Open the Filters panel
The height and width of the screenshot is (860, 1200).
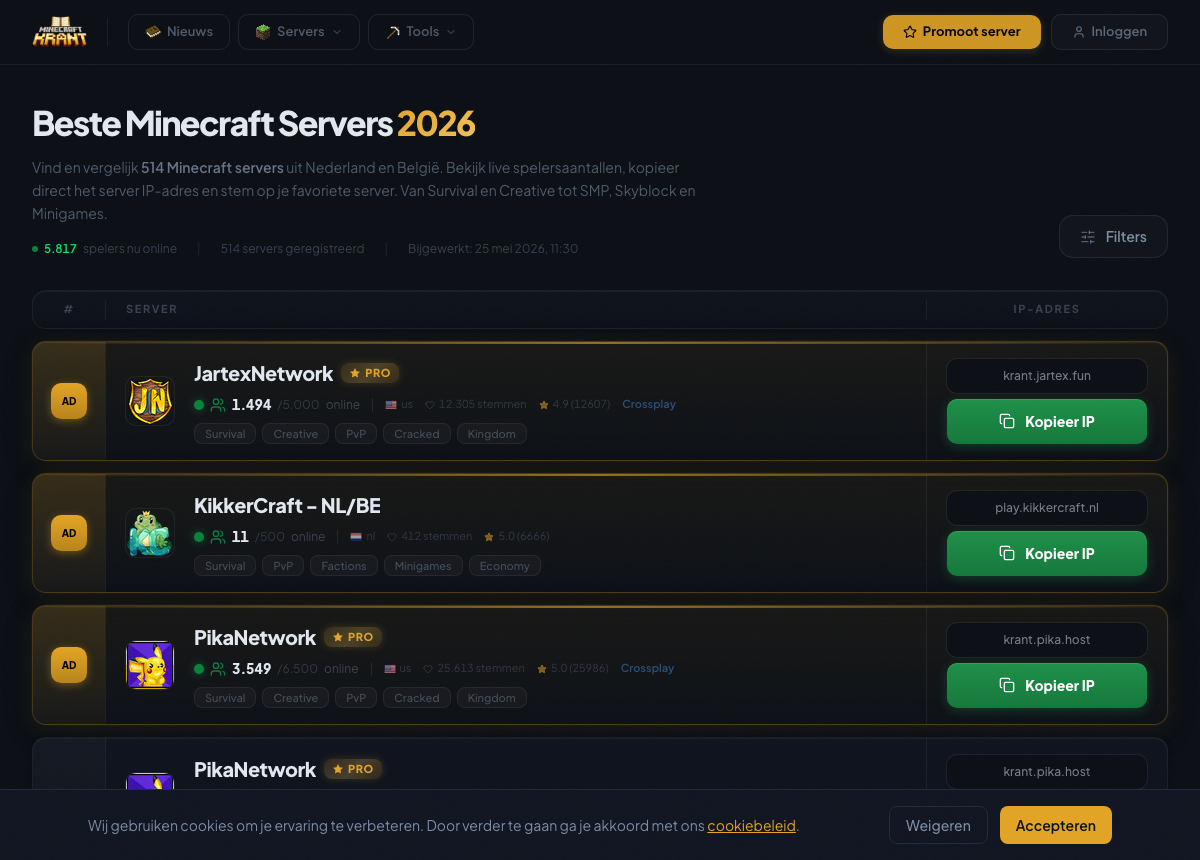[1113, 237]
